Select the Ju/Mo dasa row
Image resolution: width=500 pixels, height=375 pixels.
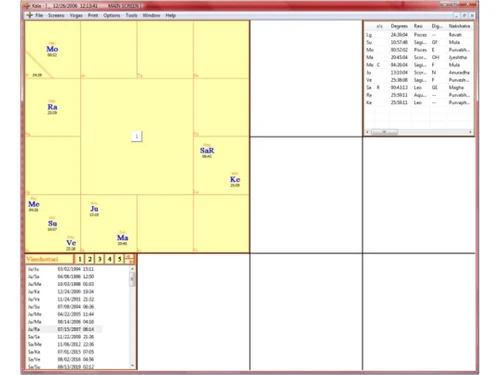63,314
